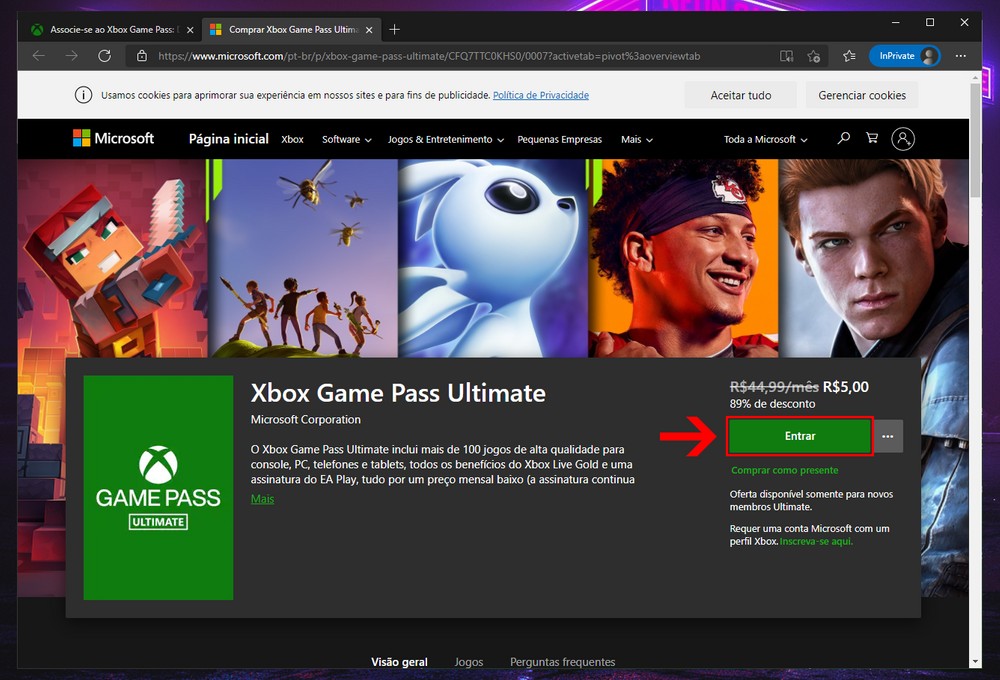Click the browser forward arrow
Viewport: 1000px width, 680px height.
point(71,56)
